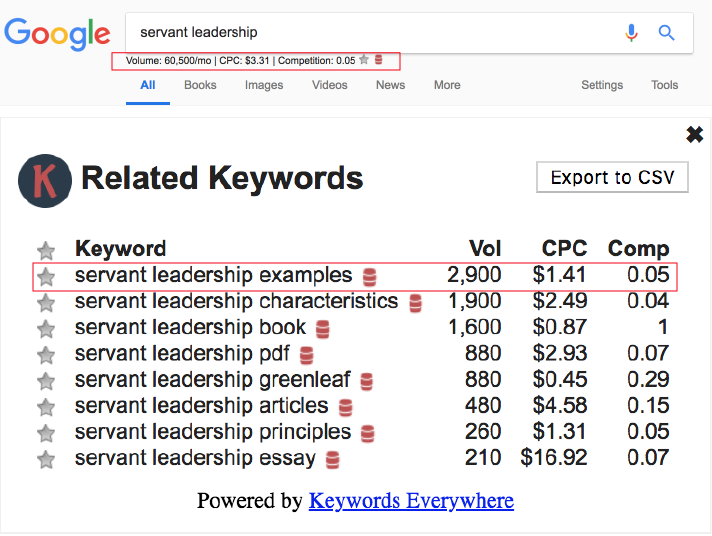Start voice search with the microphone icon
The image size is (712, 536).
631,33
